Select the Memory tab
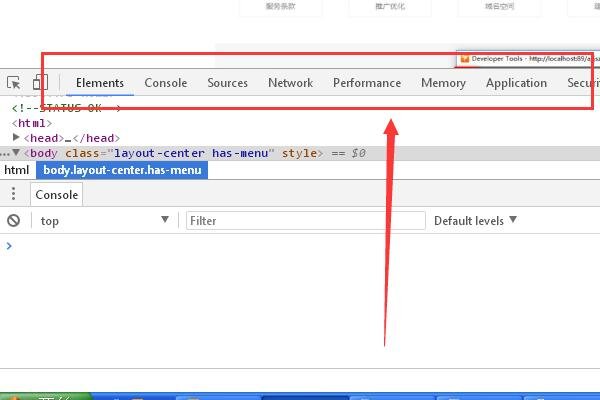 [443, 83]
